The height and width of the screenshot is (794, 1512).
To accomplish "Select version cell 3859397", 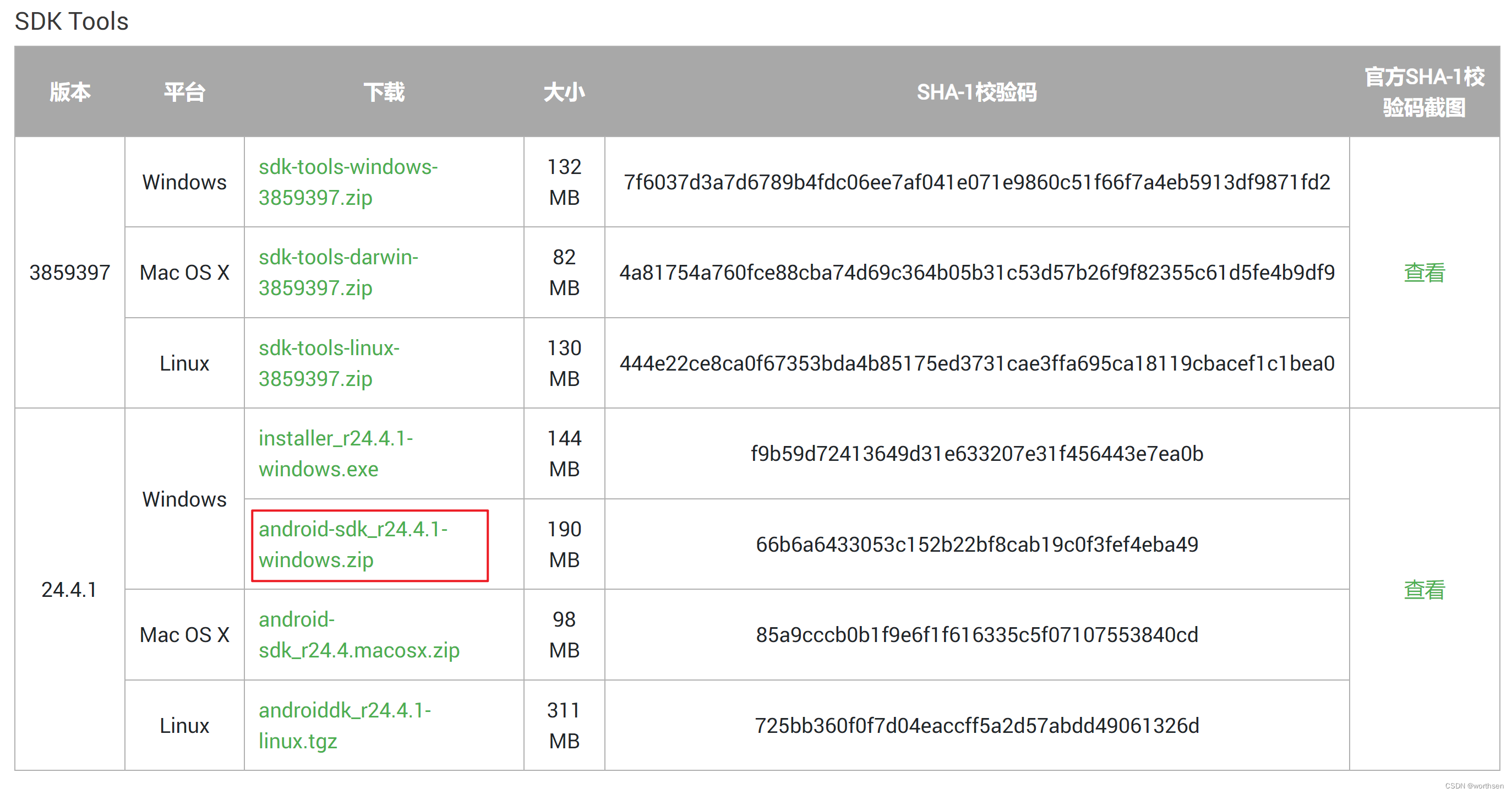I will coord(70,273).
